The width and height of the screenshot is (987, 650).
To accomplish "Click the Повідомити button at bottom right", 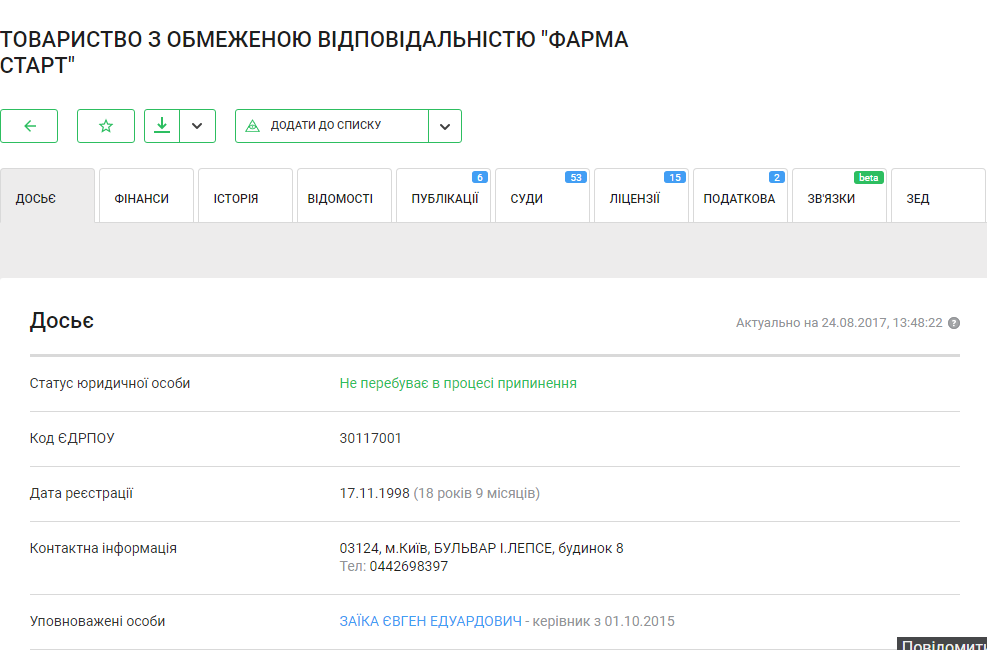I will [x=941, y=644].
